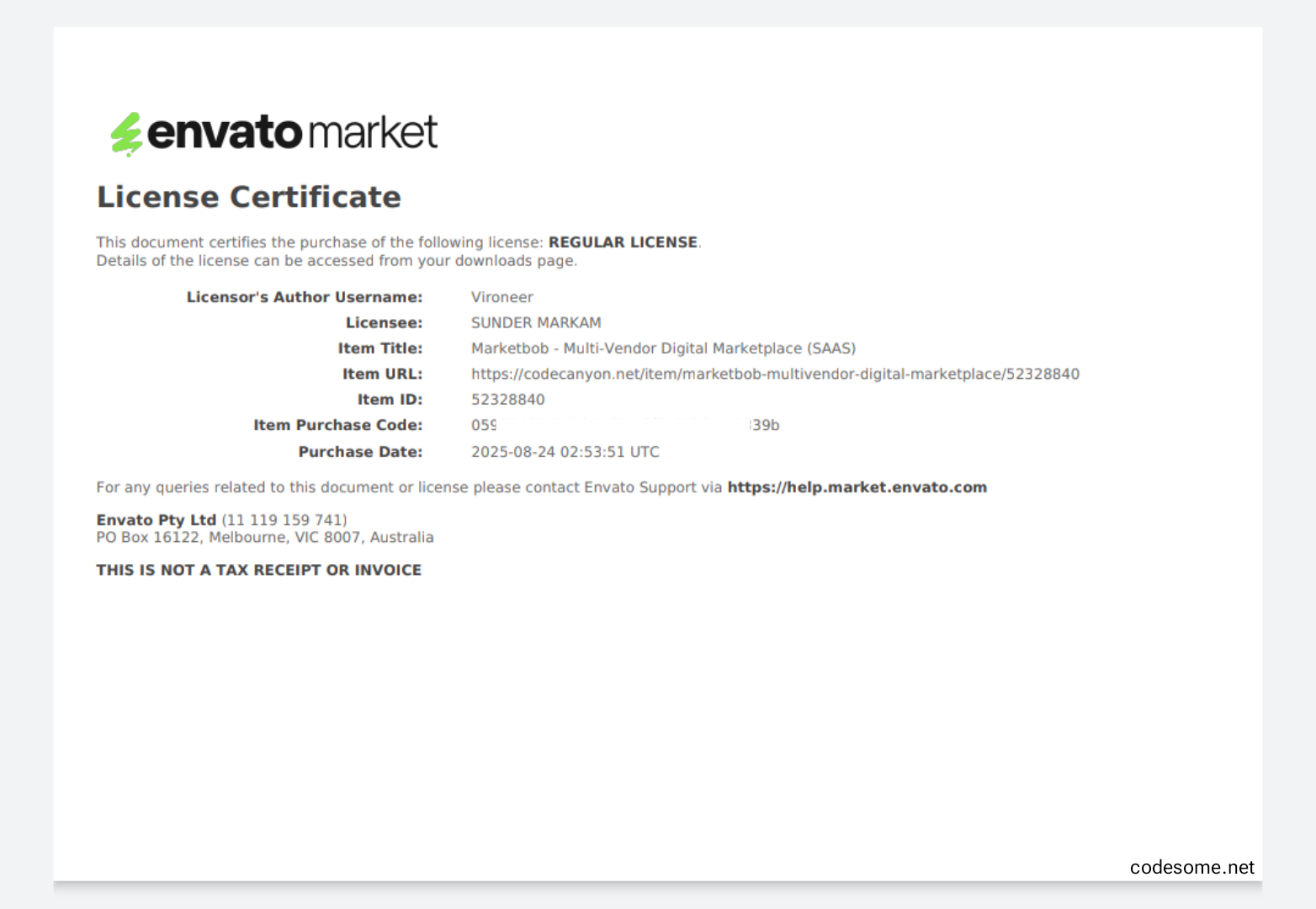Click the NOT A TAX RECEIPT notice
Screen dimensions: 1316x909
click(258, 571)
